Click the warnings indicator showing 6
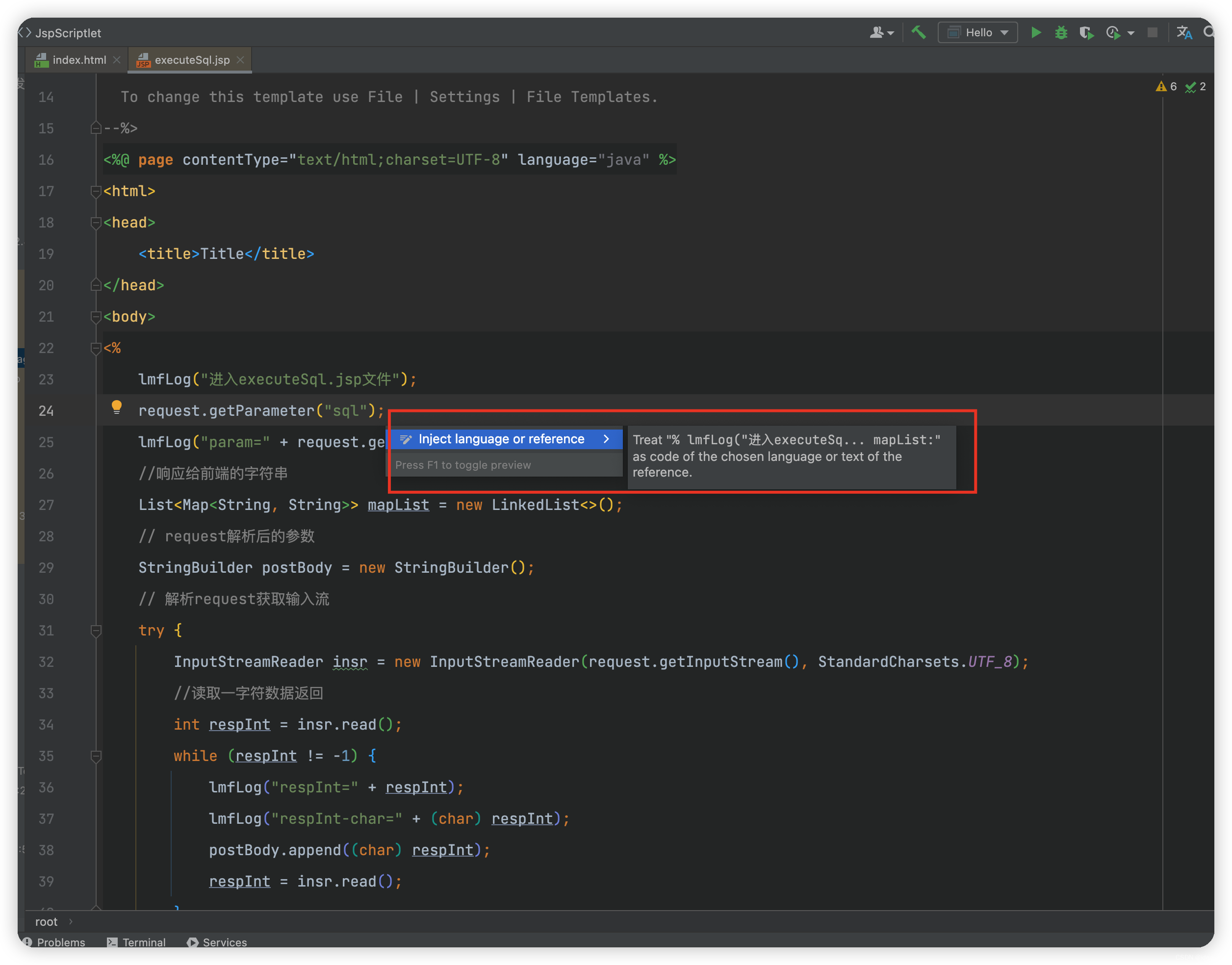Screen dimensions: 1232x965 click(1166, 86)
